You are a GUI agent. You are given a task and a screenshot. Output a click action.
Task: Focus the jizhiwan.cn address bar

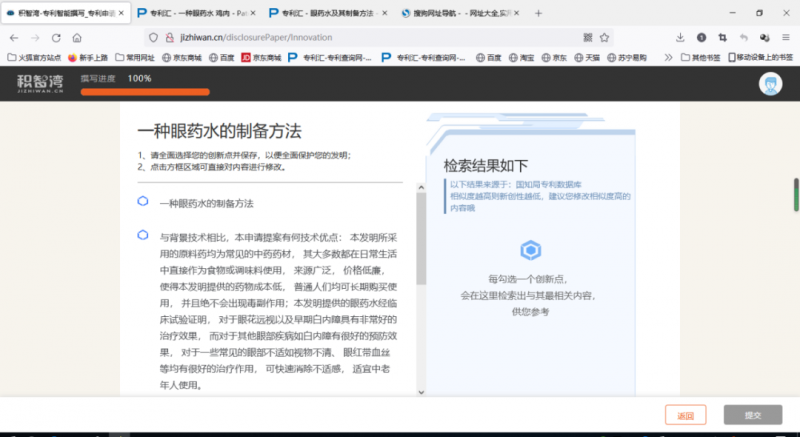(378, 37)
